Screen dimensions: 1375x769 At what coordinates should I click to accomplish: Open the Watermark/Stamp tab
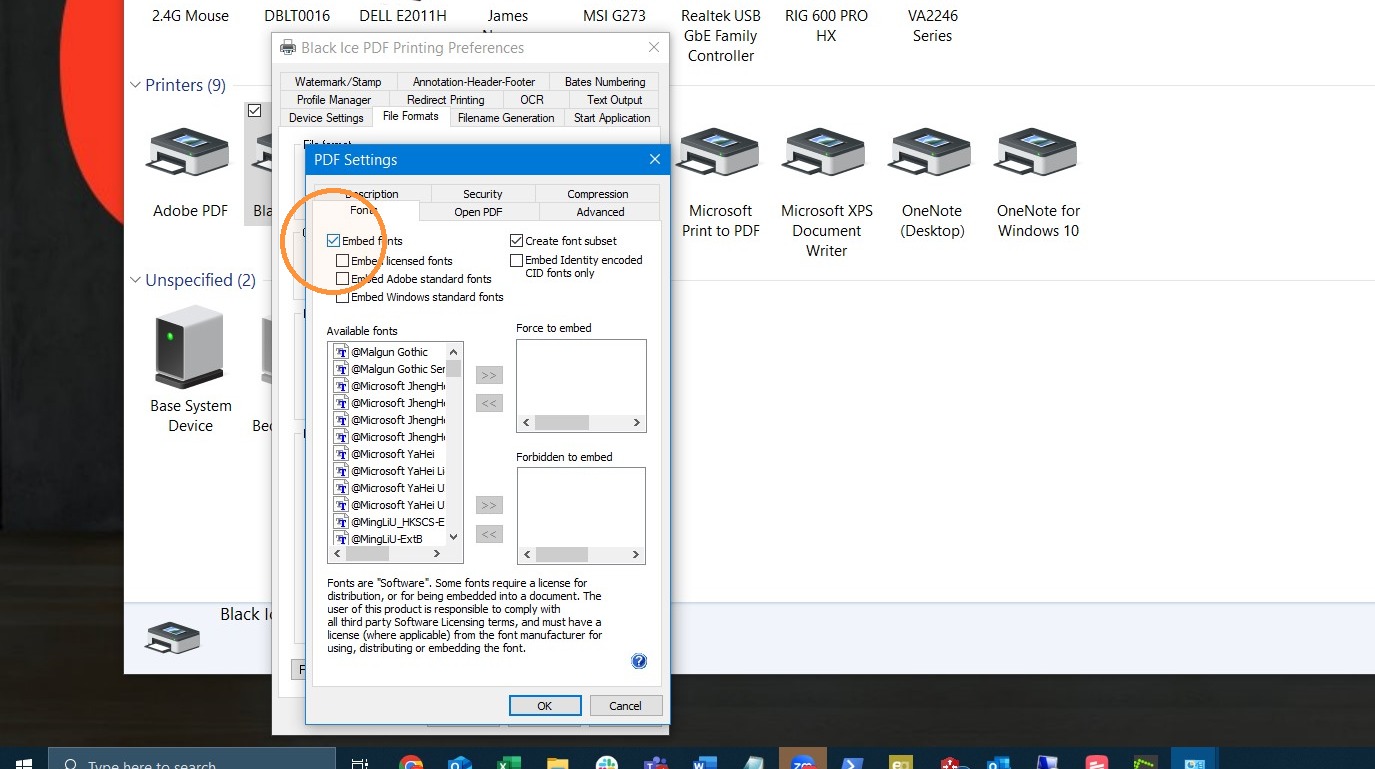[338, 82]
